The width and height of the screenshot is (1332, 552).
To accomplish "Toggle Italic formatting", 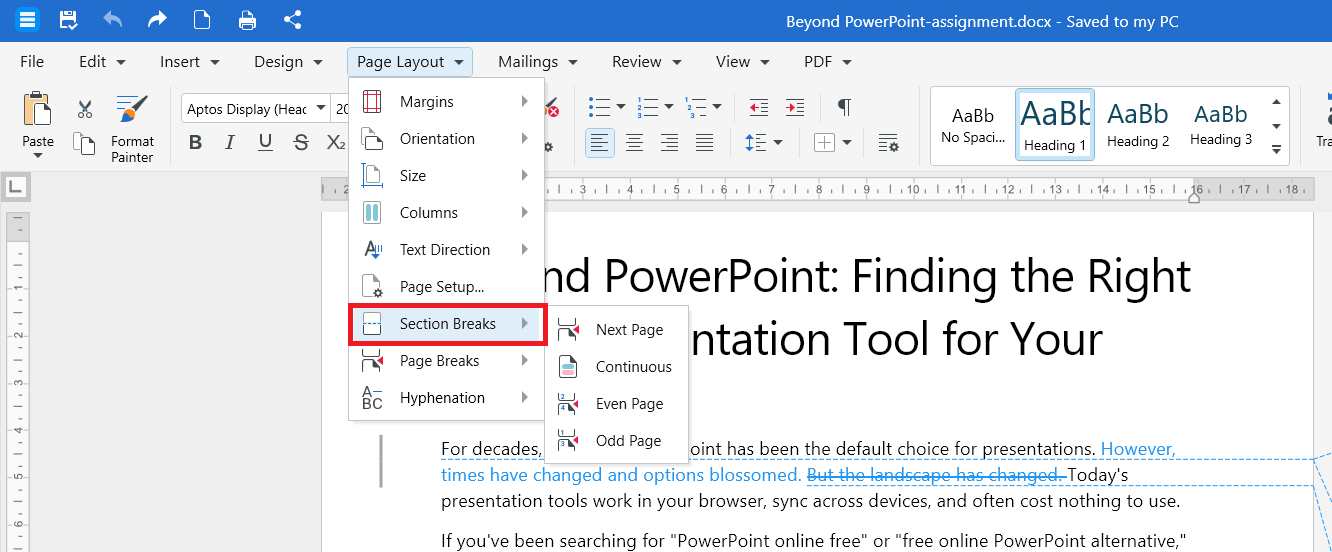I will 230,143.
